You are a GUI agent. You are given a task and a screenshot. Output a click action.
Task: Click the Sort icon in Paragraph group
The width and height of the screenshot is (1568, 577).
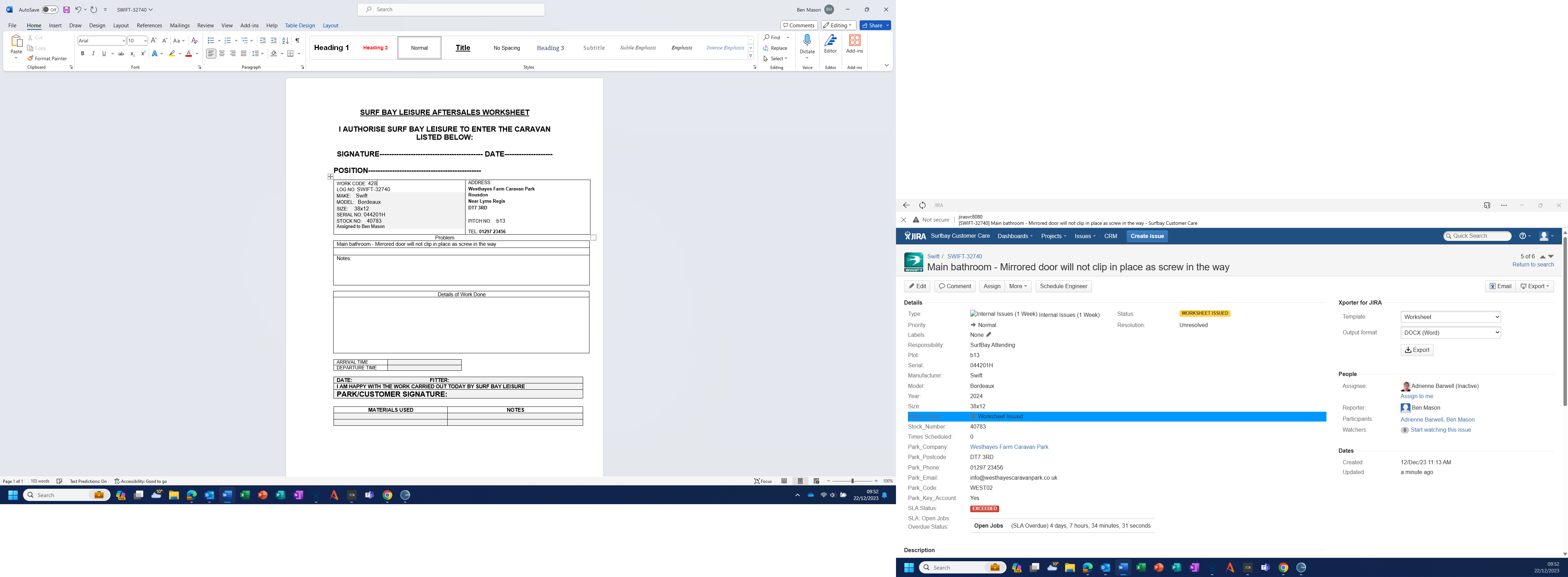click(x=286, y=41)
